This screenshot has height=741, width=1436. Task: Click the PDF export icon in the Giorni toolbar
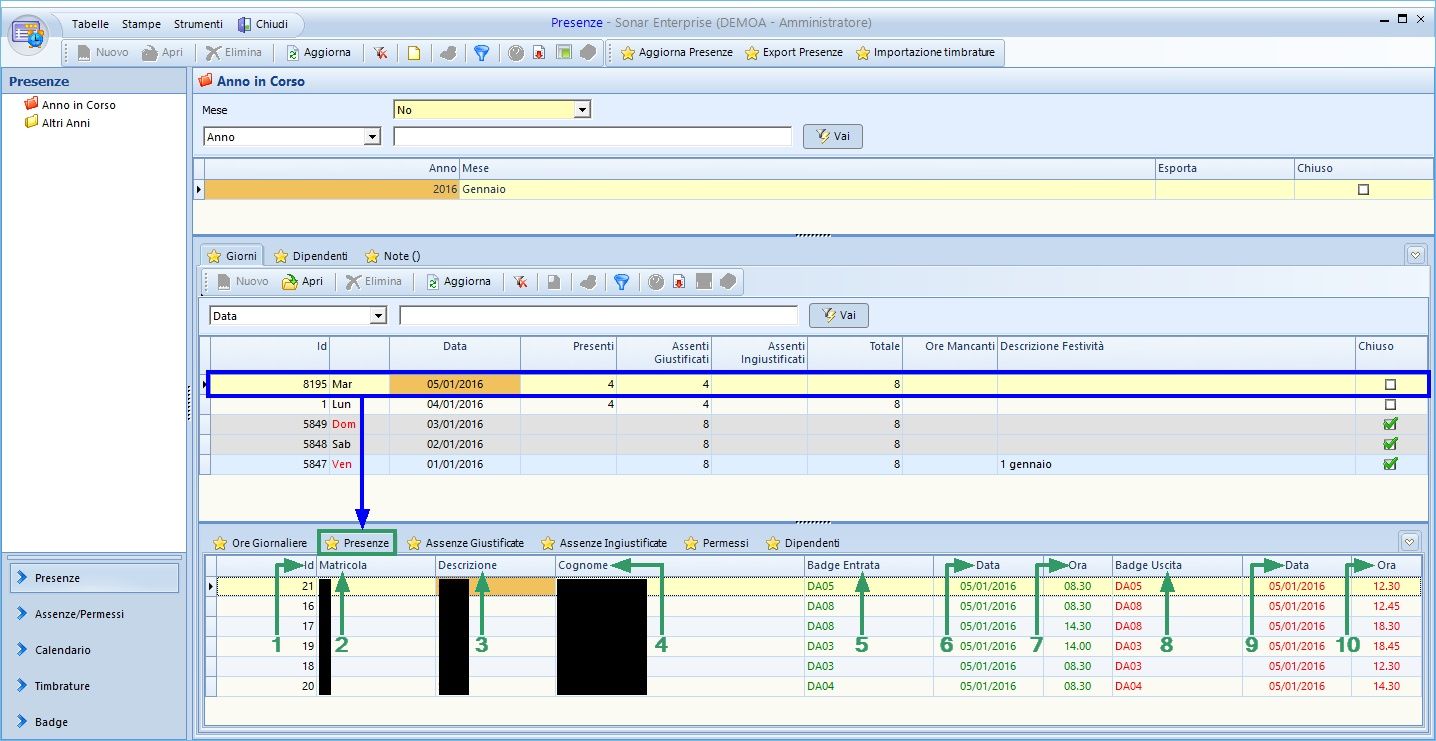tap(679, 282)
